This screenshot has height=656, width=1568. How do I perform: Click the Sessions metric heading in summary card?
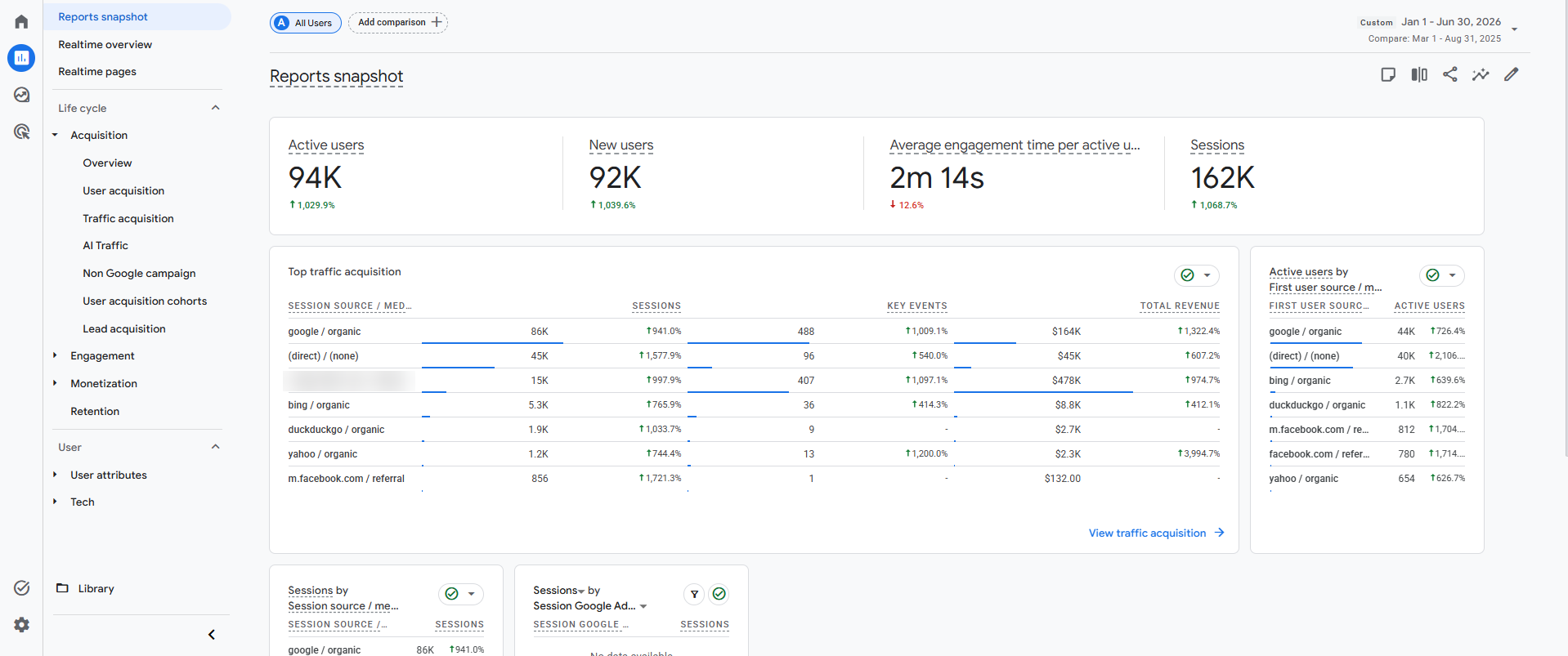click(x=1217, y=145)
